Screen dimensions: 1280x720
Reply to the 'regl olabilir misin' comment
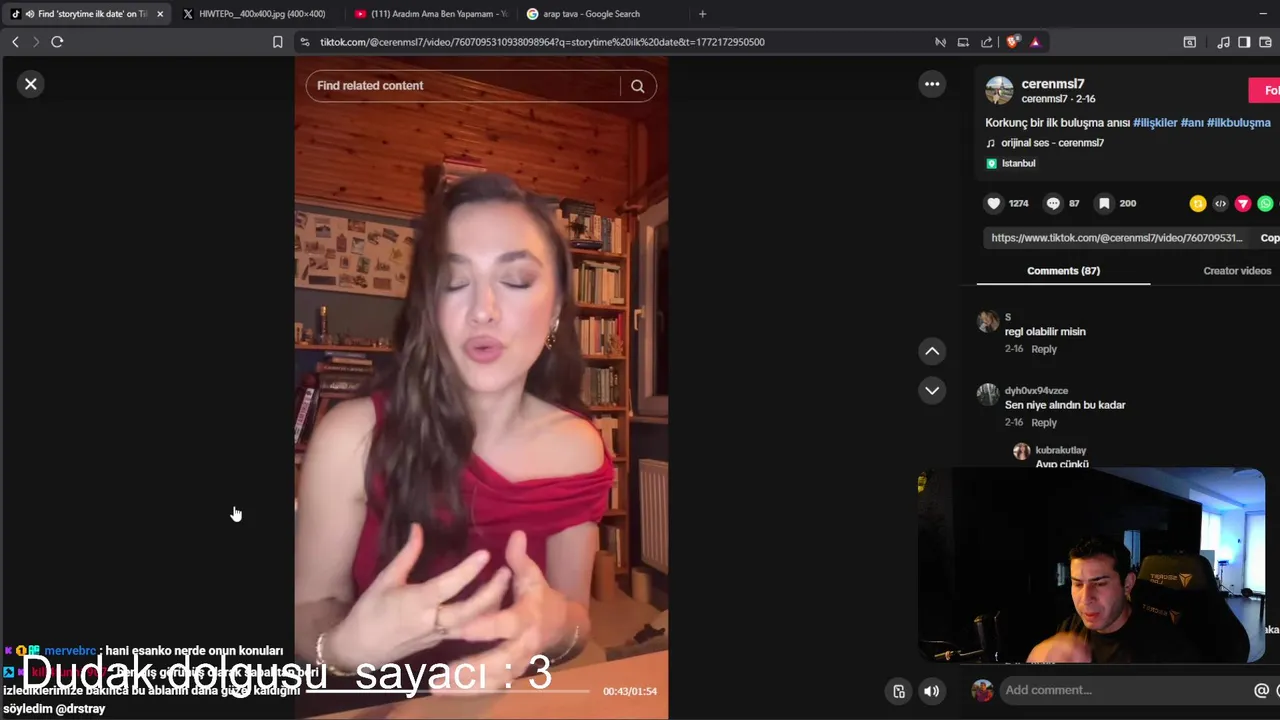click(1044, 349)
